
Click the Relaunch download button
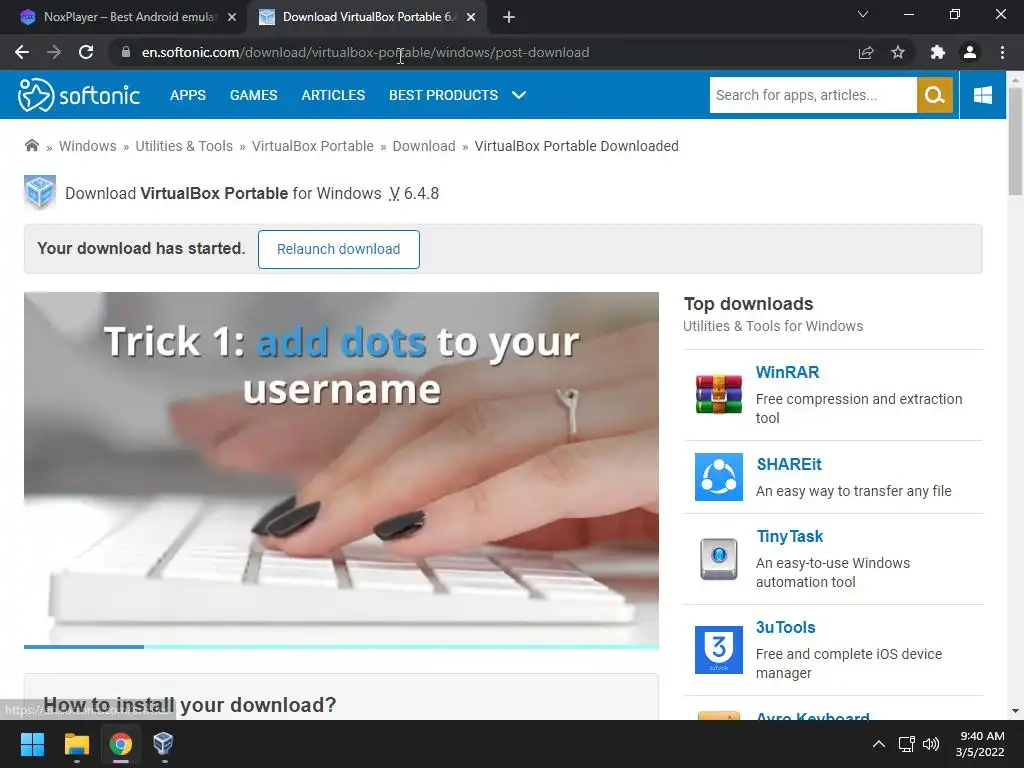(x=338, y=249)
